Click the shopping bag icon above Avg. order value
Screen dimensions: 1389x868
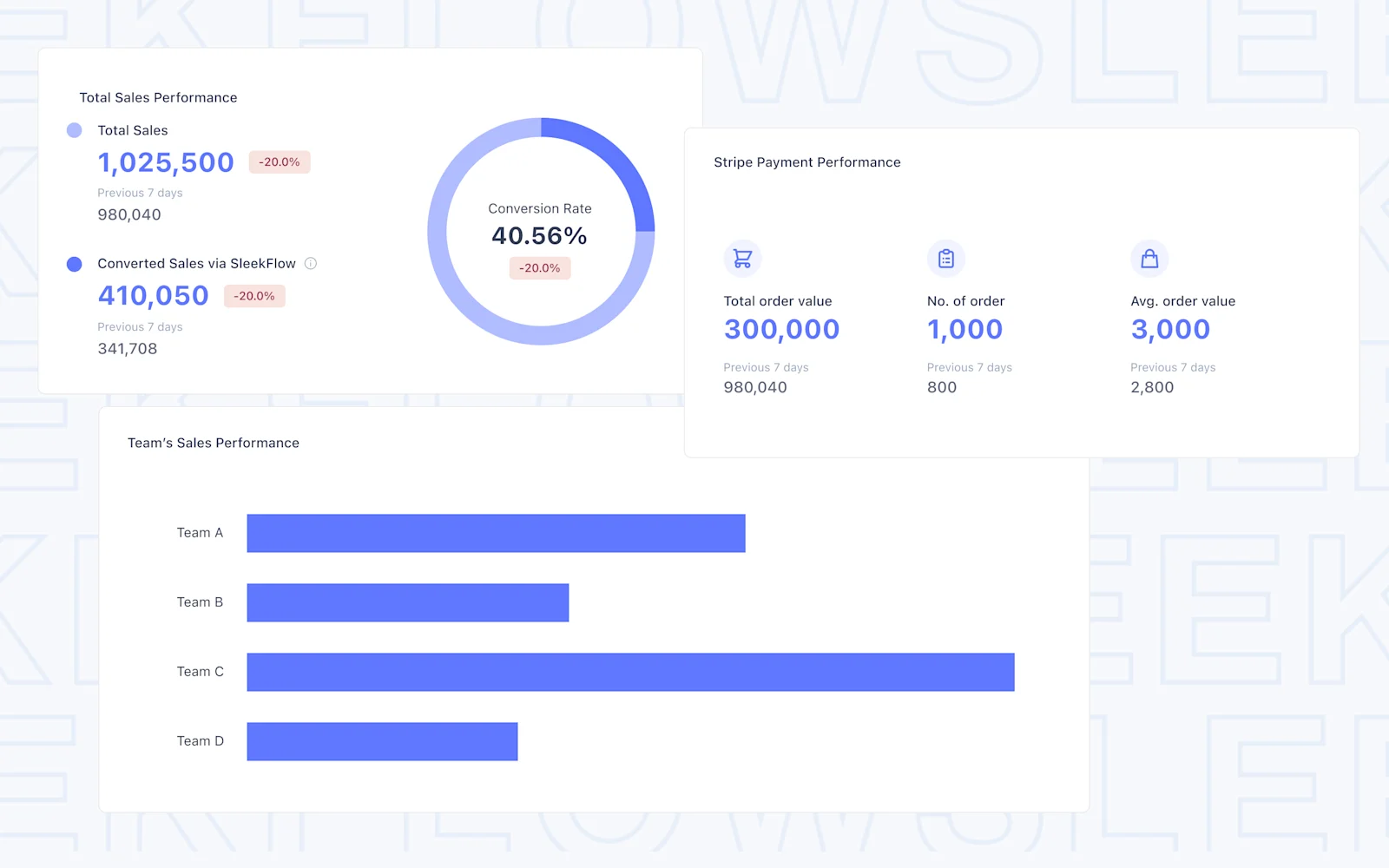point(1149,258)
